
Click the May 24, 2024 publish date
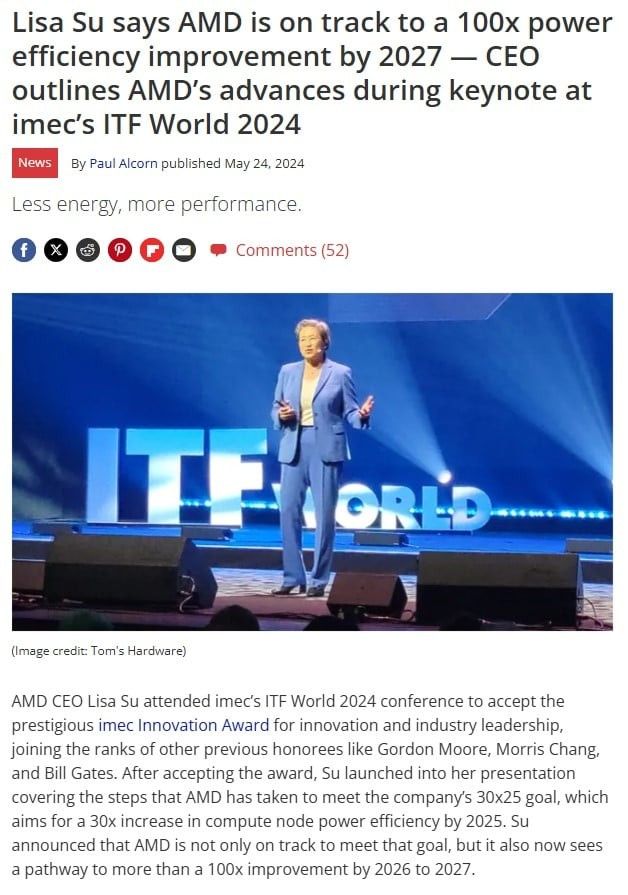click(x=264, y=163)
